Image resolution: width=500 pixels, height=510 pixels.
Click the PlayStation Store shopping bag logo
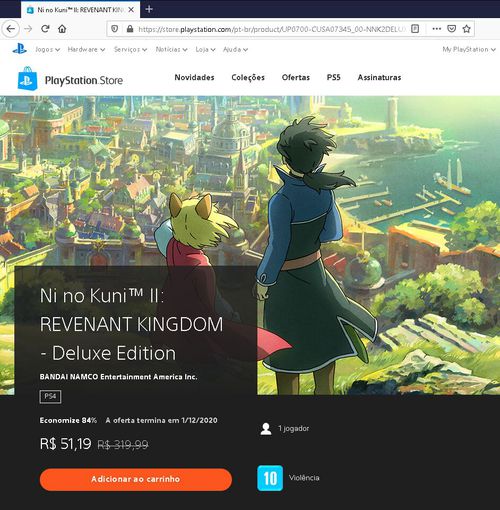click(27, 78)
